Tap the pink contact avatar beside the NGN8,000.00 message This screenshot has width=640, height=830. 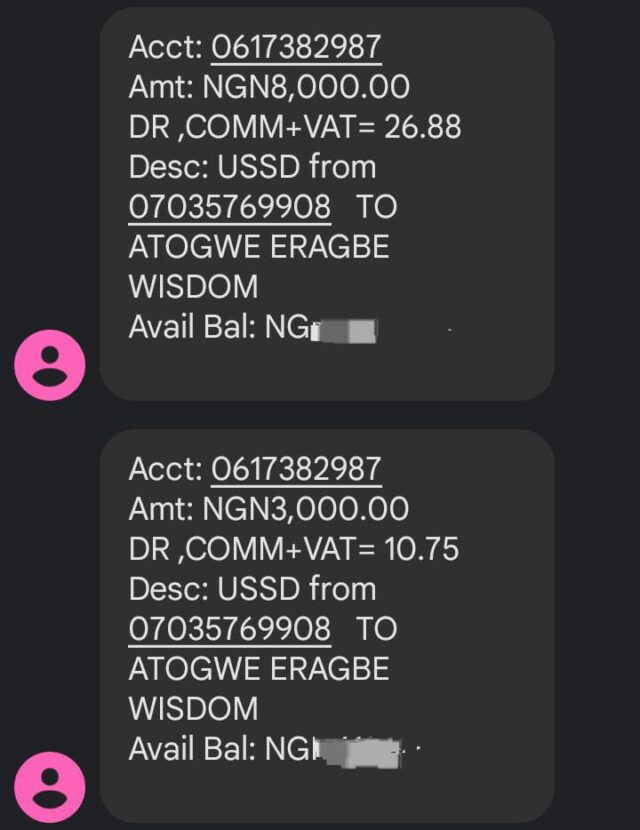click(x=50, y=367)
